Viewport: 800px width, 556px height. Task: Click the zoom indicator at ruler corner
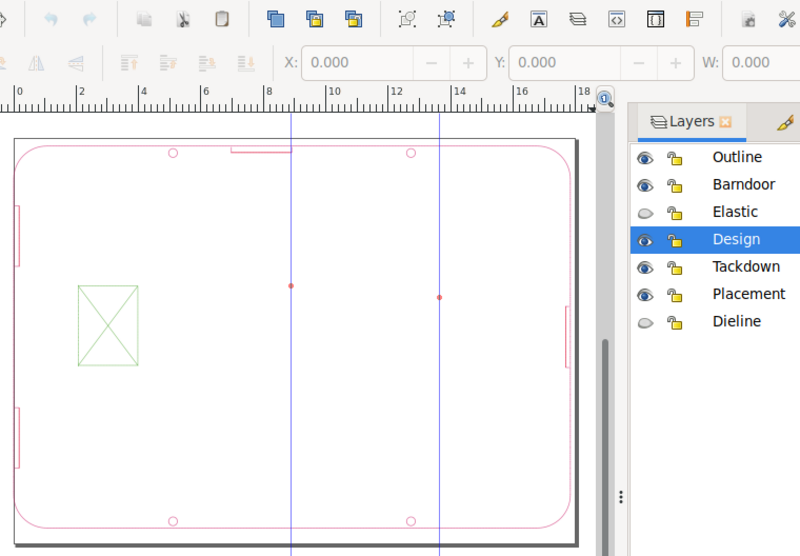pos(605,98)
